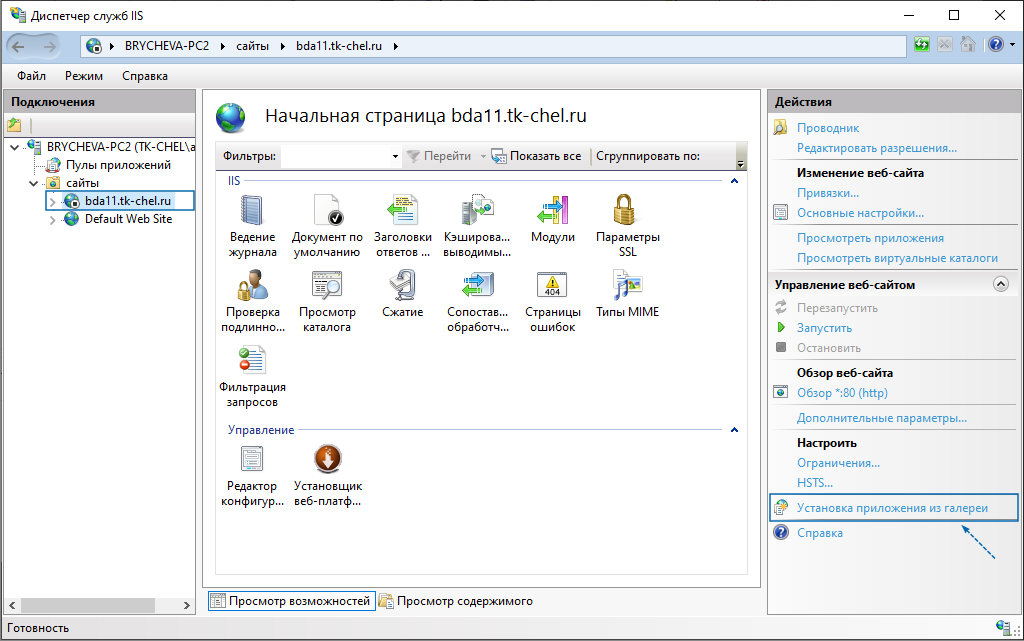Click filter bar overflow arrow

(740, 163)
